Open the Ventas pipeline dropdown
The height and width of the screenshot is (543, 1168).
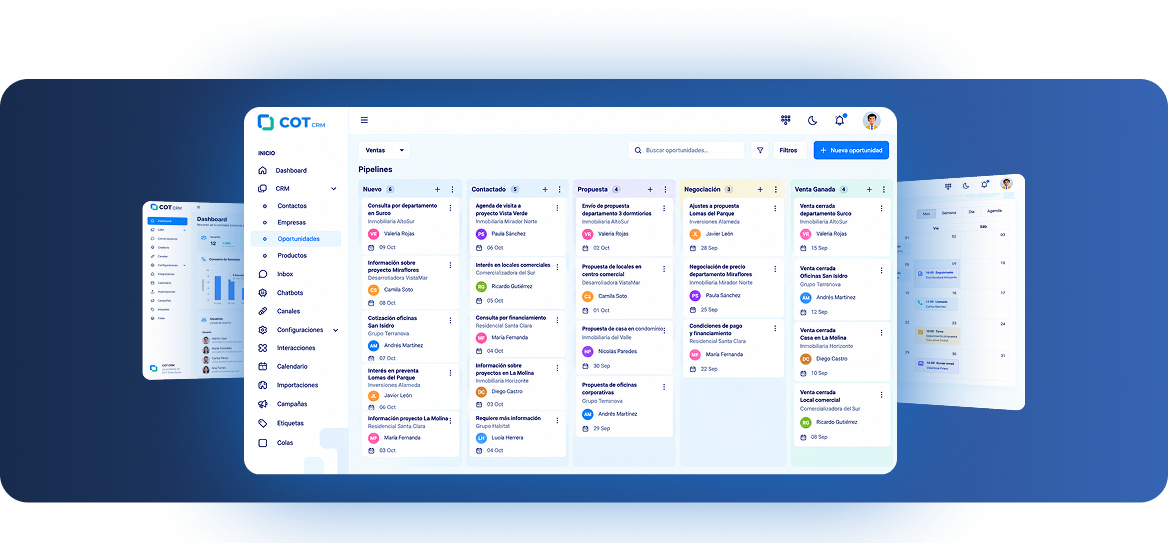384,150
